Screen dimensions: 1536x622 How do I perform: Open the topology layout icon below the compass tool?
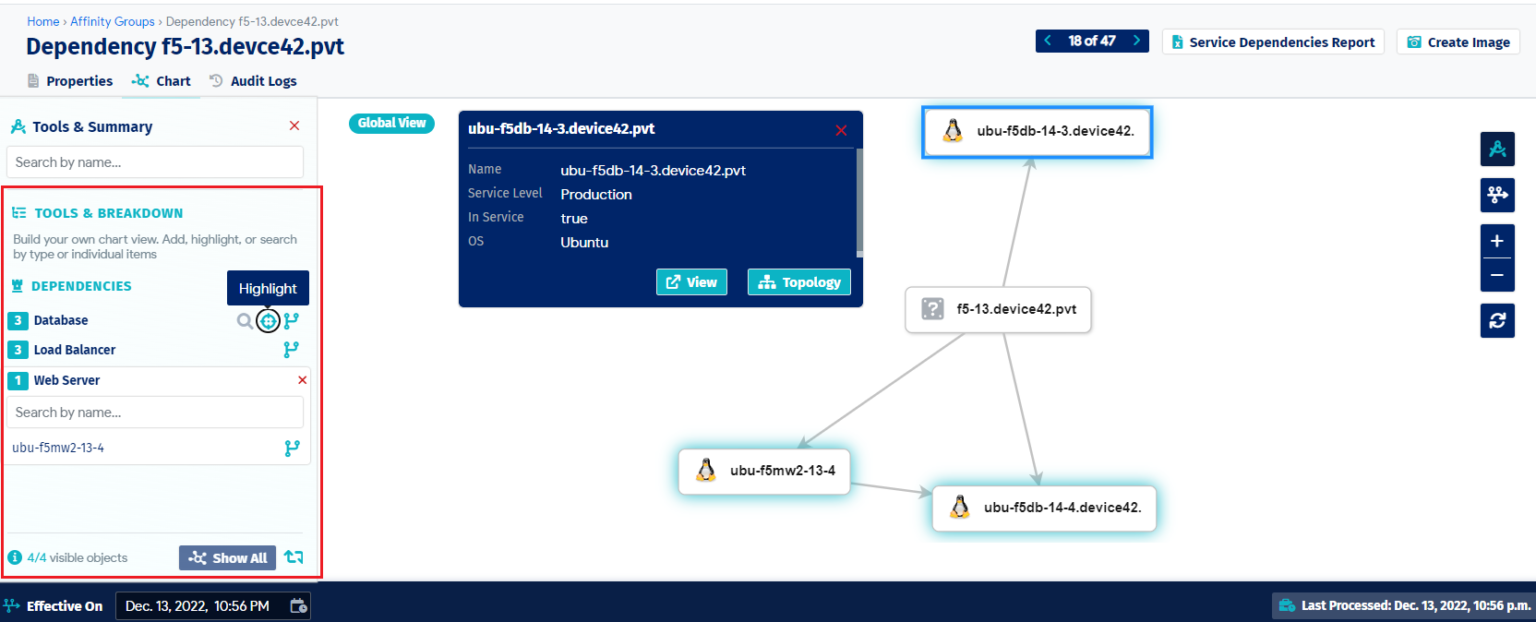1497,195
